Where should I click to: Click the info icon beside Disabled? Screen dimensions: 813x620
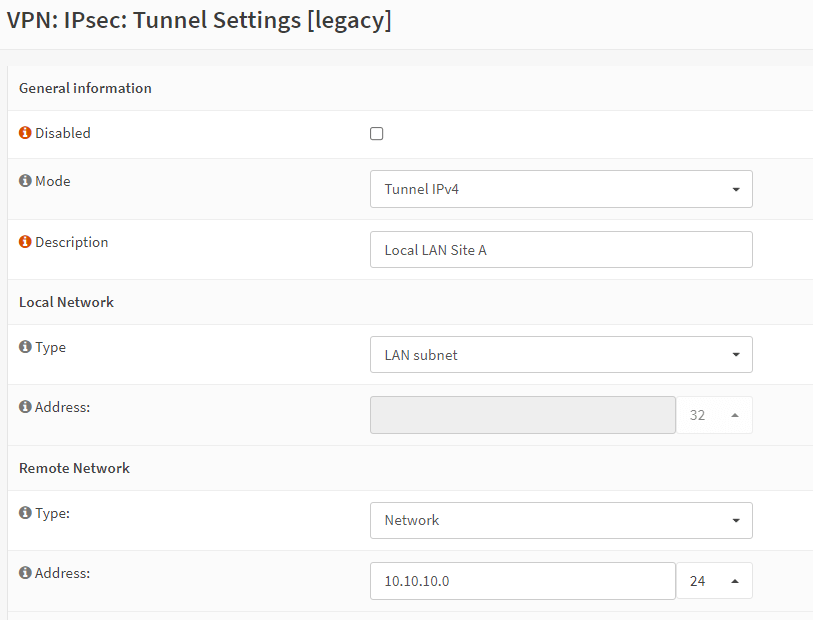25,133
